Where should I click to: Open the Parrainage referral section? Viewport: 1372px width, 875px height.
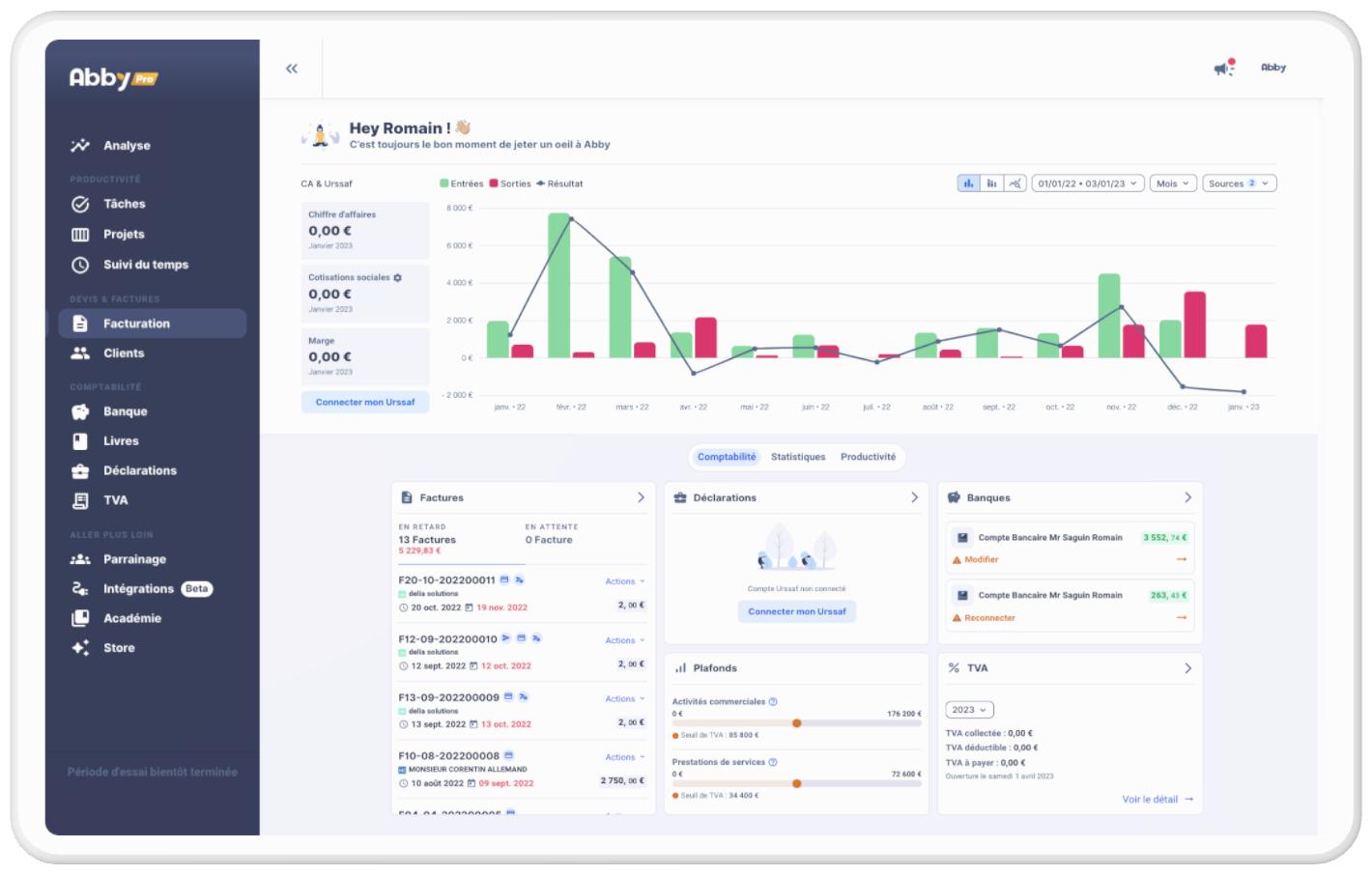(134, 559)
